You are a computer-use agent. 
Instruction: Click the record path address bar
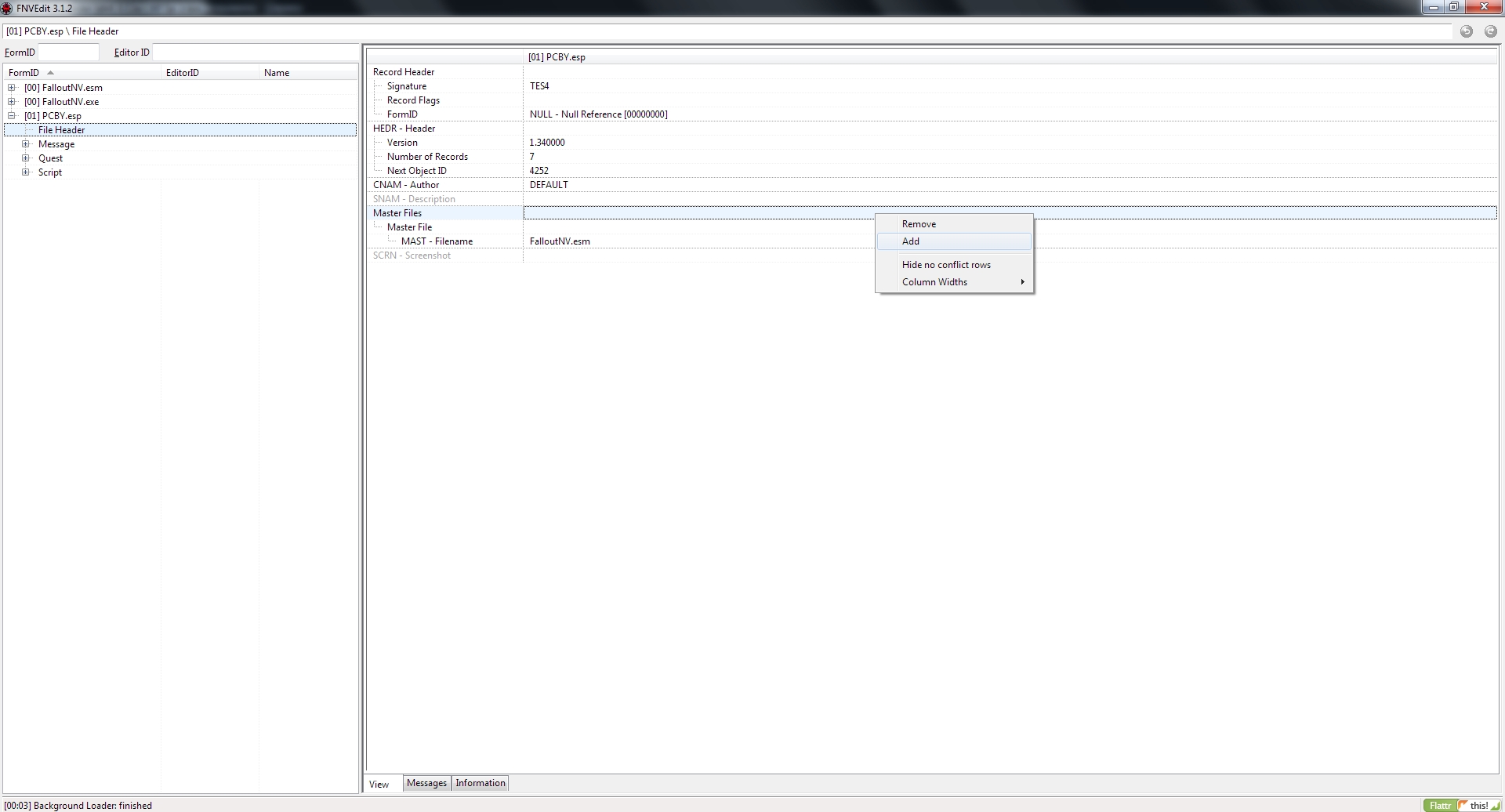pos(727,31)
